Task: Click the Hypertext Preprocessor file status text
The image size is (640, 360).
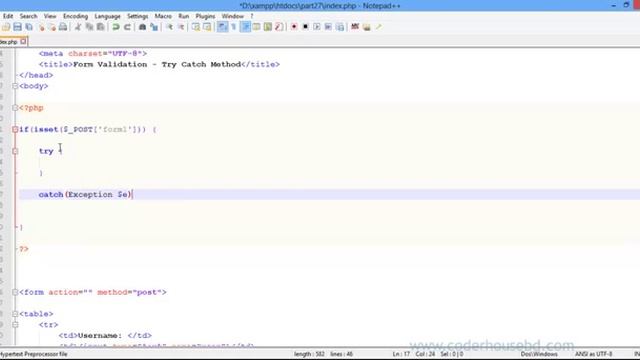Action: point(33,354)
